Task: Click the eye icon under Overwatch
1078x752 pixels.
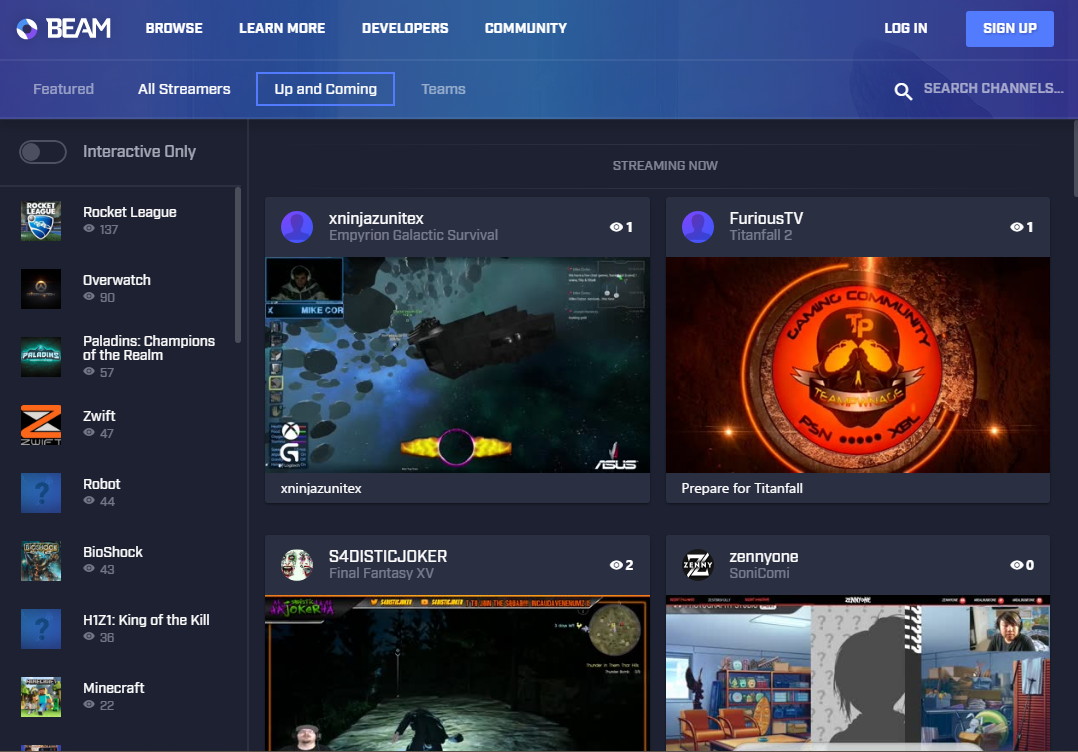Action: point(89,297)
